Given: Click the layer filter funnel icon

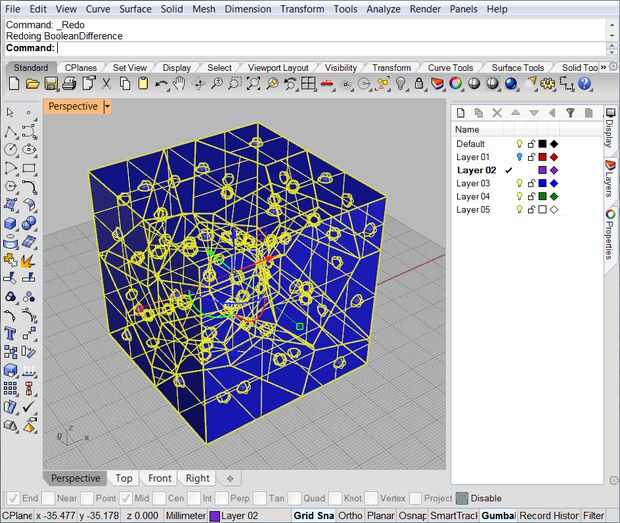Looking at the screenshot, I should tap(570, 113).
